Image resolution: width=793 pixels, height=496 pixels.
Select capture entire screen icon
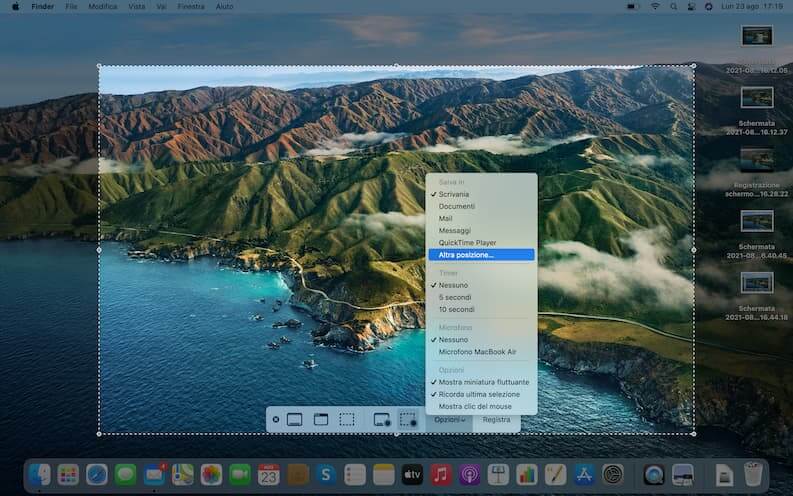(x=295, y=420)
